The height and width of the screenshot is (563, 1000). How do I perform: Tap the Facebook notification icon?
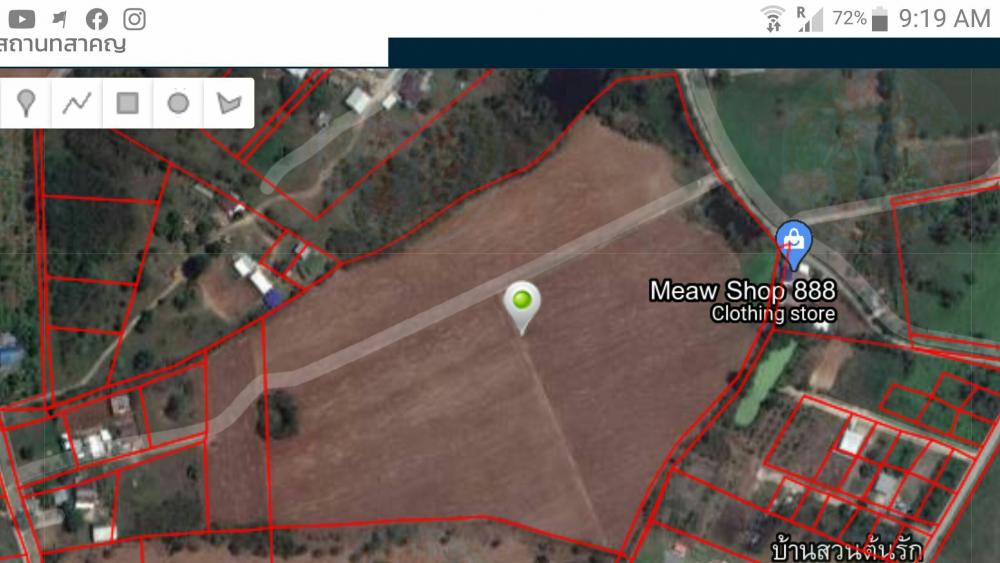click(97, 20)
